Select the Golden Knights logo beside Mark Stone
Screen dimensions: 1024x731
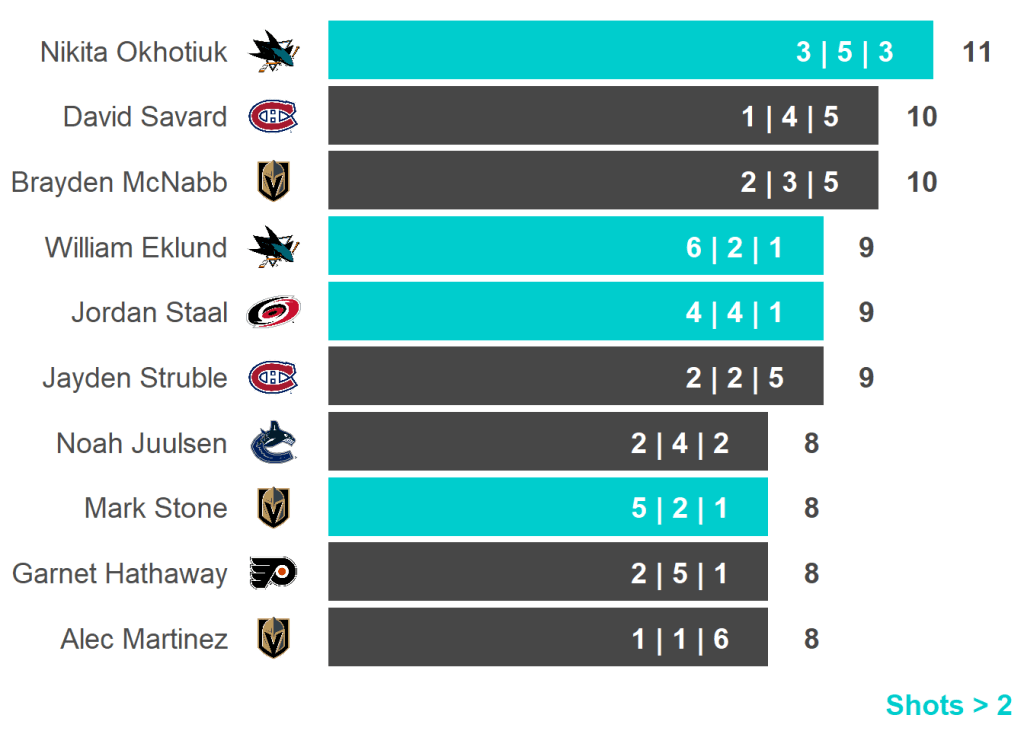click(x=273, y=508)
